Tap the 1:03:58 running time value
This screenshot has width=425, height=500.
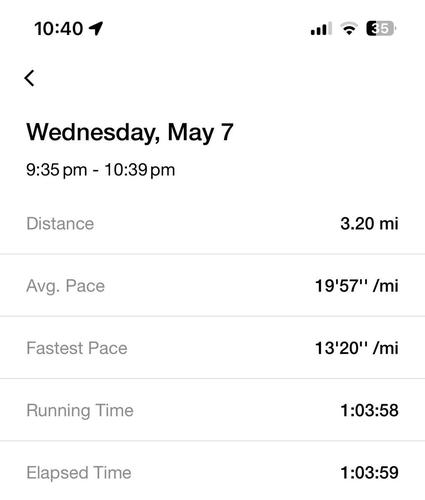tap(369, 410)
